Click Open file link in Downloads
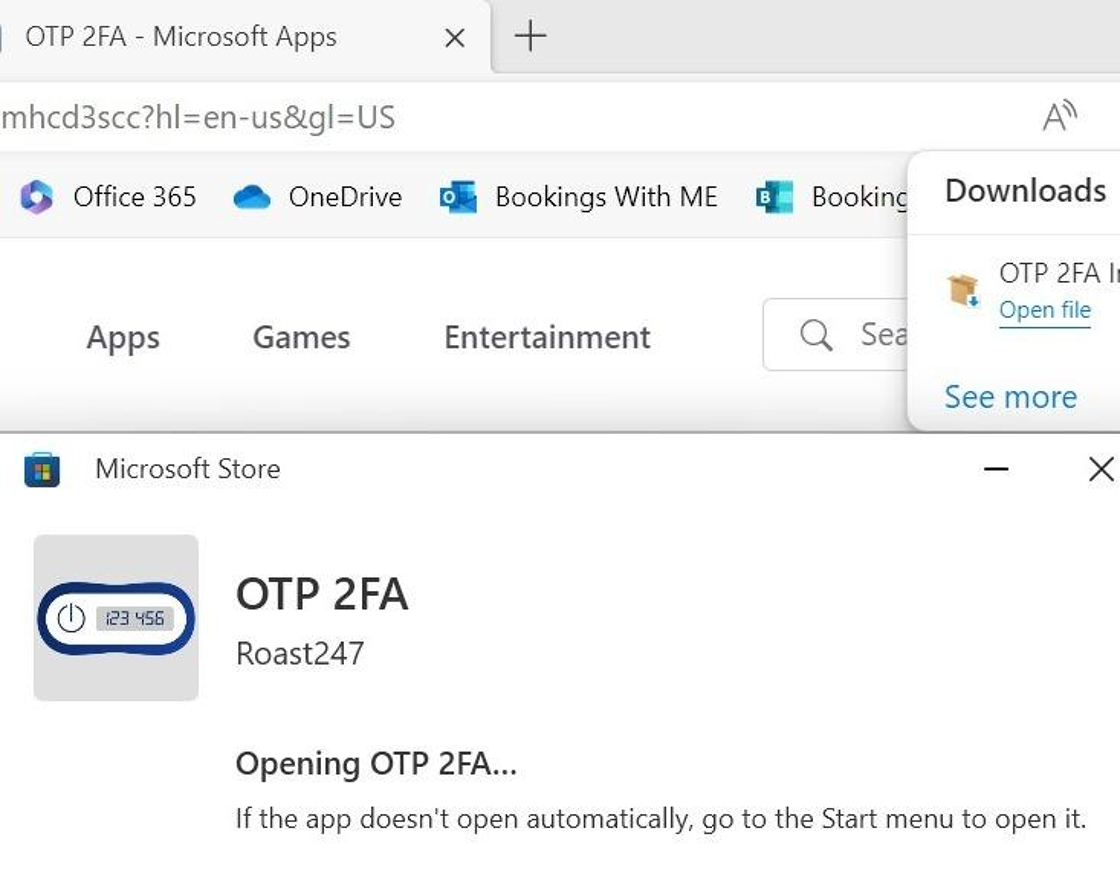This screenshot has width=1120, height=886. click(1044, 310)
